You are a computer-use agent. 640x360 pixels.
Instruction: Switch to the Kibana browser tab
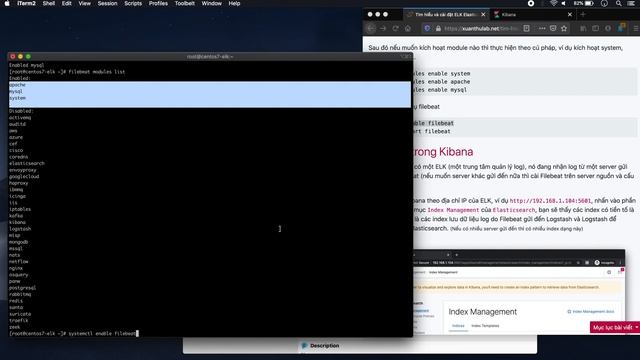tap(532, 14)
